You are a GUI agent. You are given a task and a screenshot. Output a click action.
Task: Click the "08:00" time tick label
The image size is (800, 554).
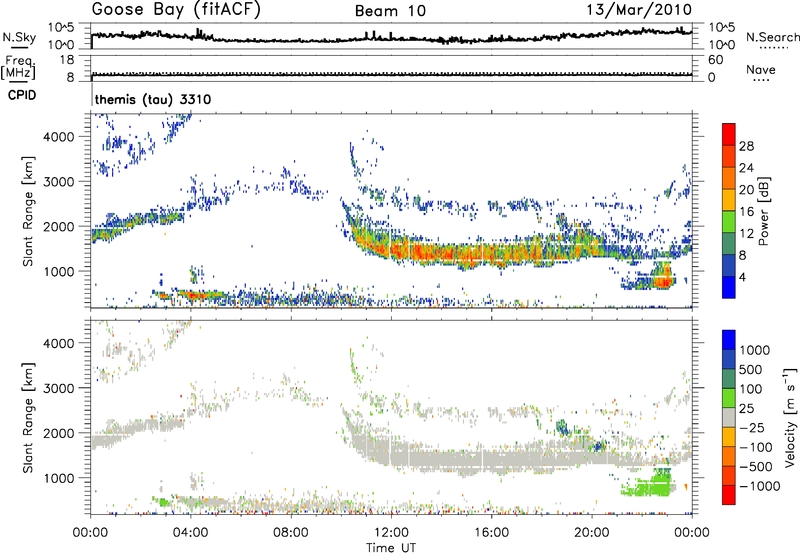(290, 533)
